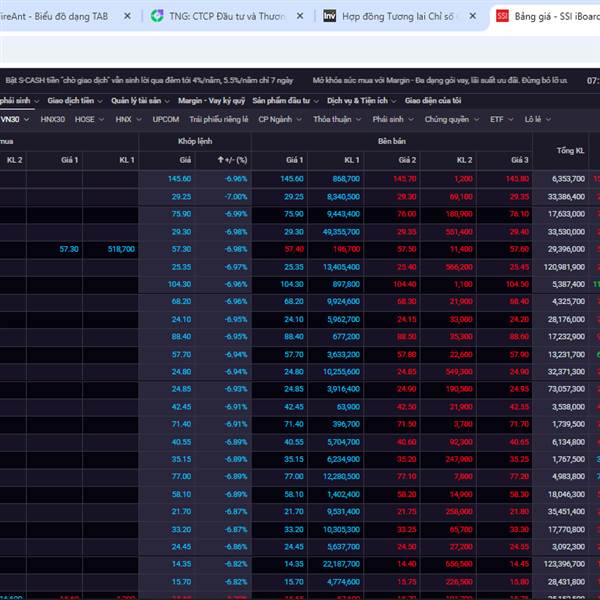600x600 pixels.
Task: Click the TNG tab green favicon
Action: pos(158,16)
